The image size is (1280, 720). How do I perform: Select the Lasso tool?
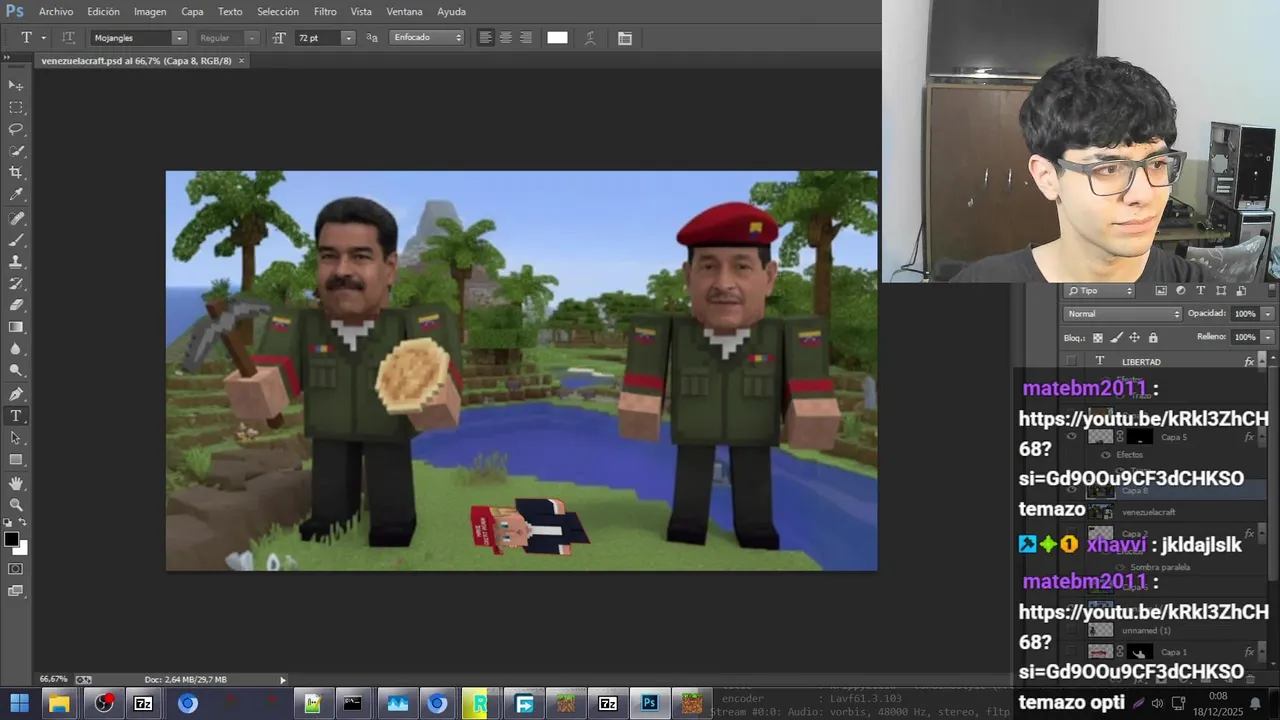[16, 130]
